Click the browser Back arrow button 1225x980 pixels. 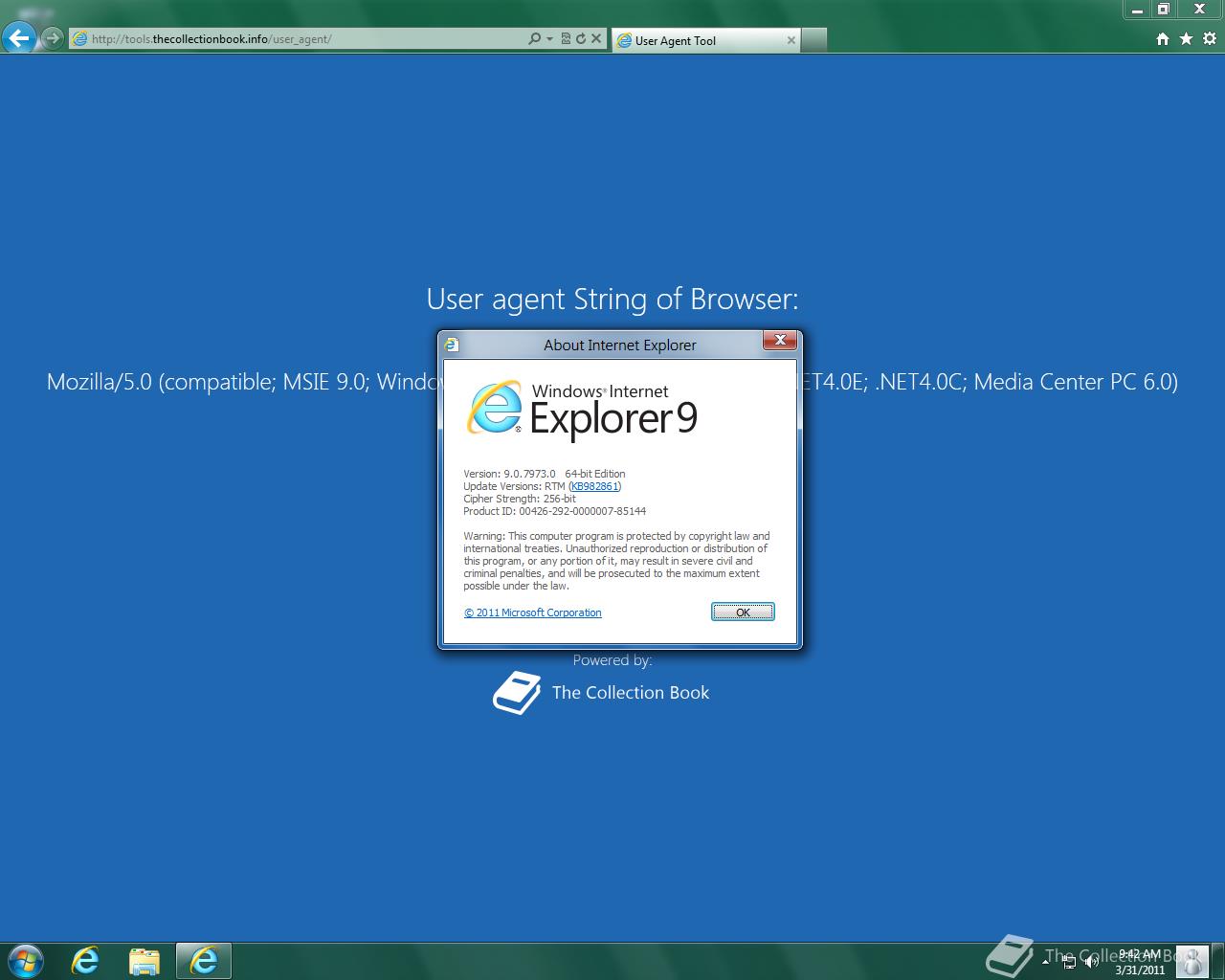pos(19,38)
